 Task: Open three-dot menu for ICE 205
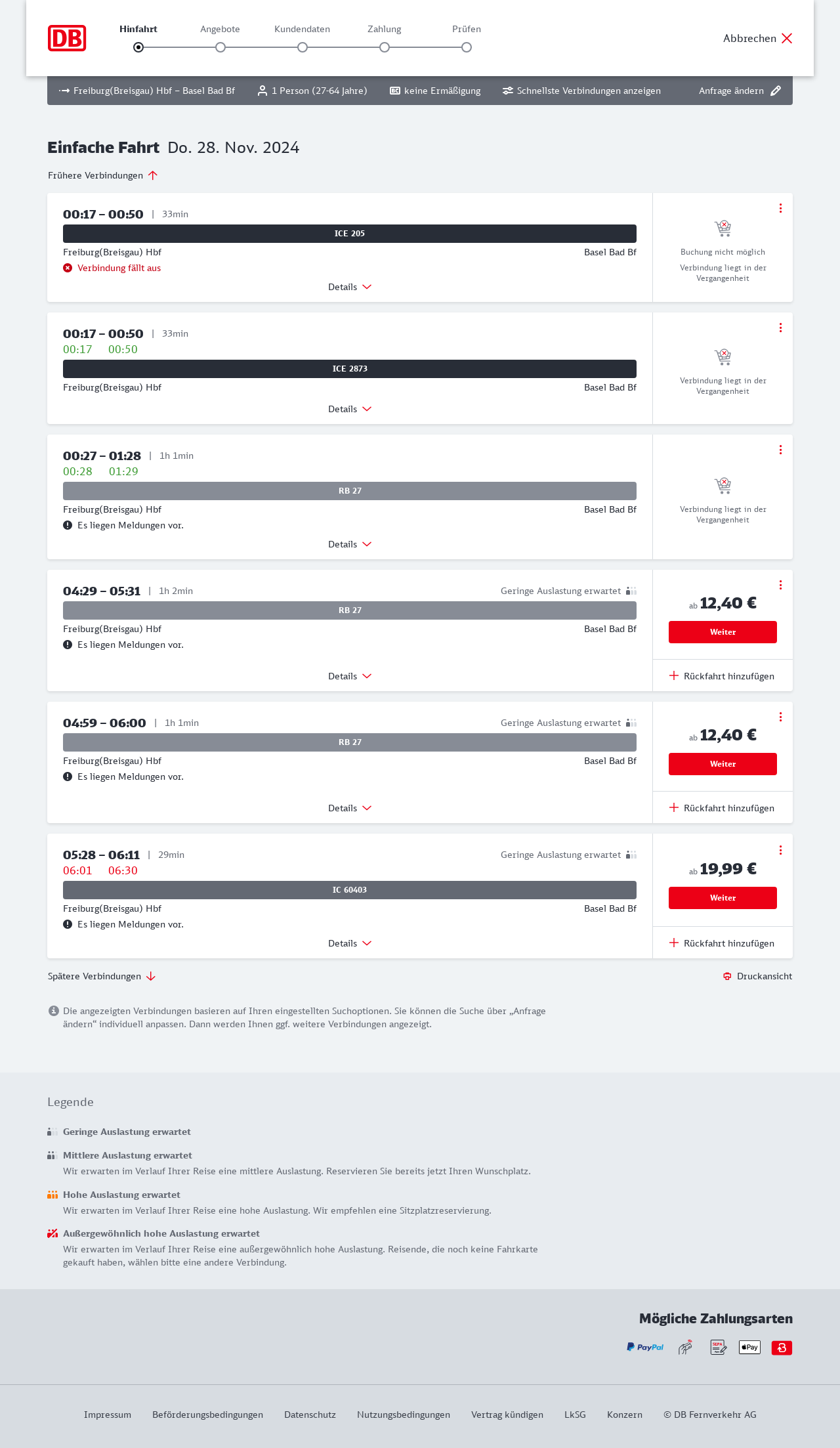[780, 208]
